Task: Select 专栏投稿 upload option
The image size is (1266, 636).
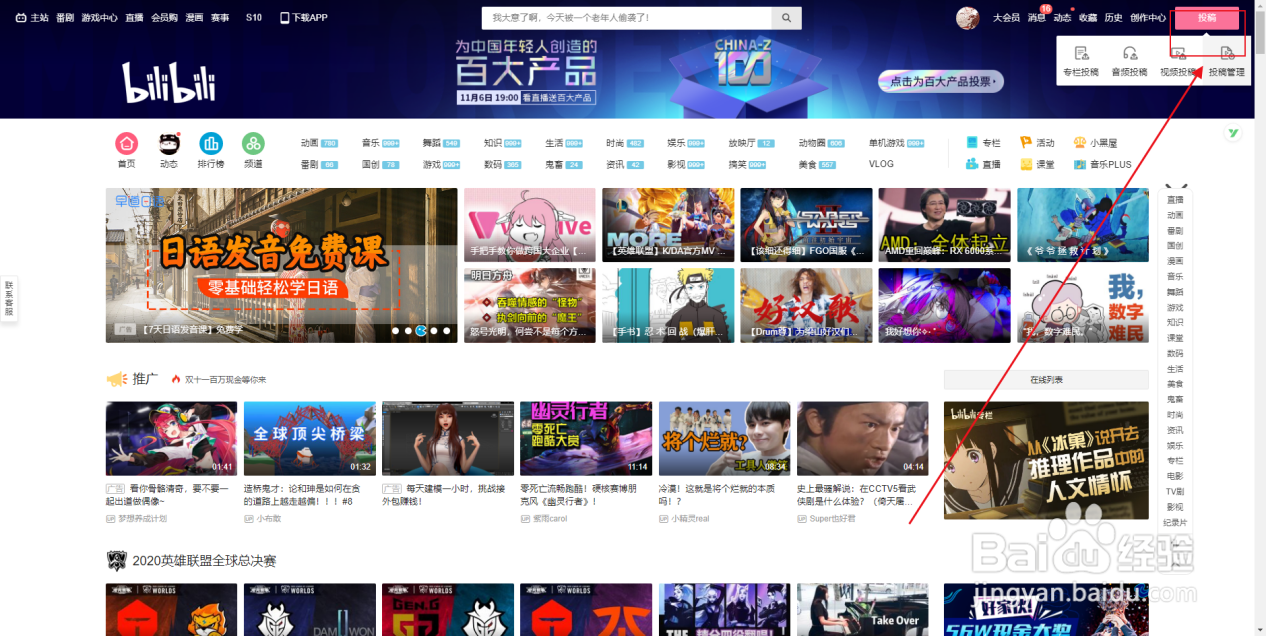Action: 1081,62
